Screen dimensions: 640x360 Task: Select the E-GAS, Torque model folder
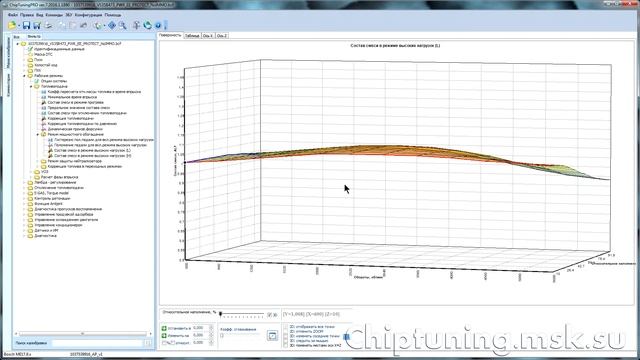pyautogui.click(x=51, y=193)
